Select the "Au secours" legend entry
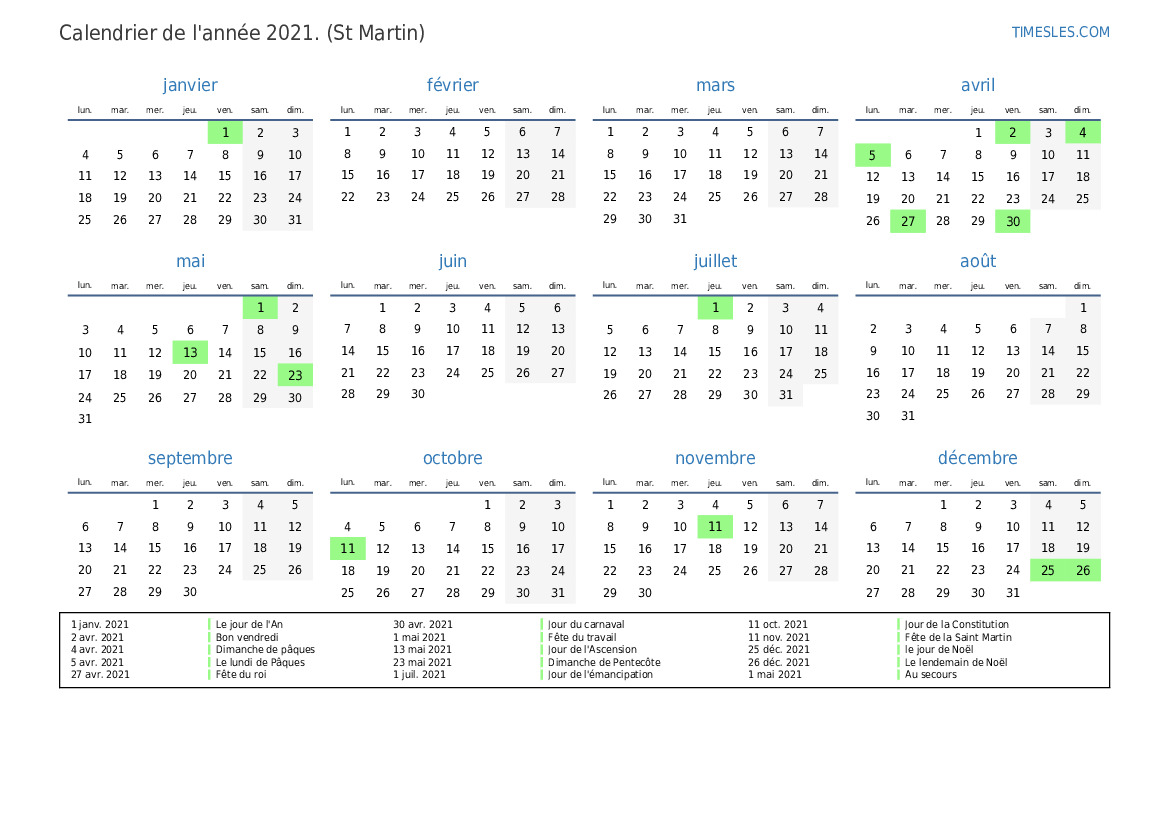 [x=930, y=674]
